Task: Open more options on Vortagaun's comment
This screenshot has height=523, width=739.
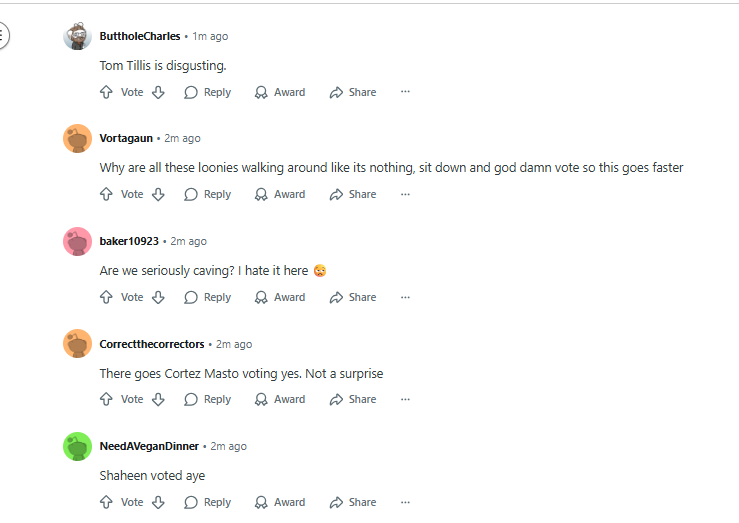Action: click(405, 194)
